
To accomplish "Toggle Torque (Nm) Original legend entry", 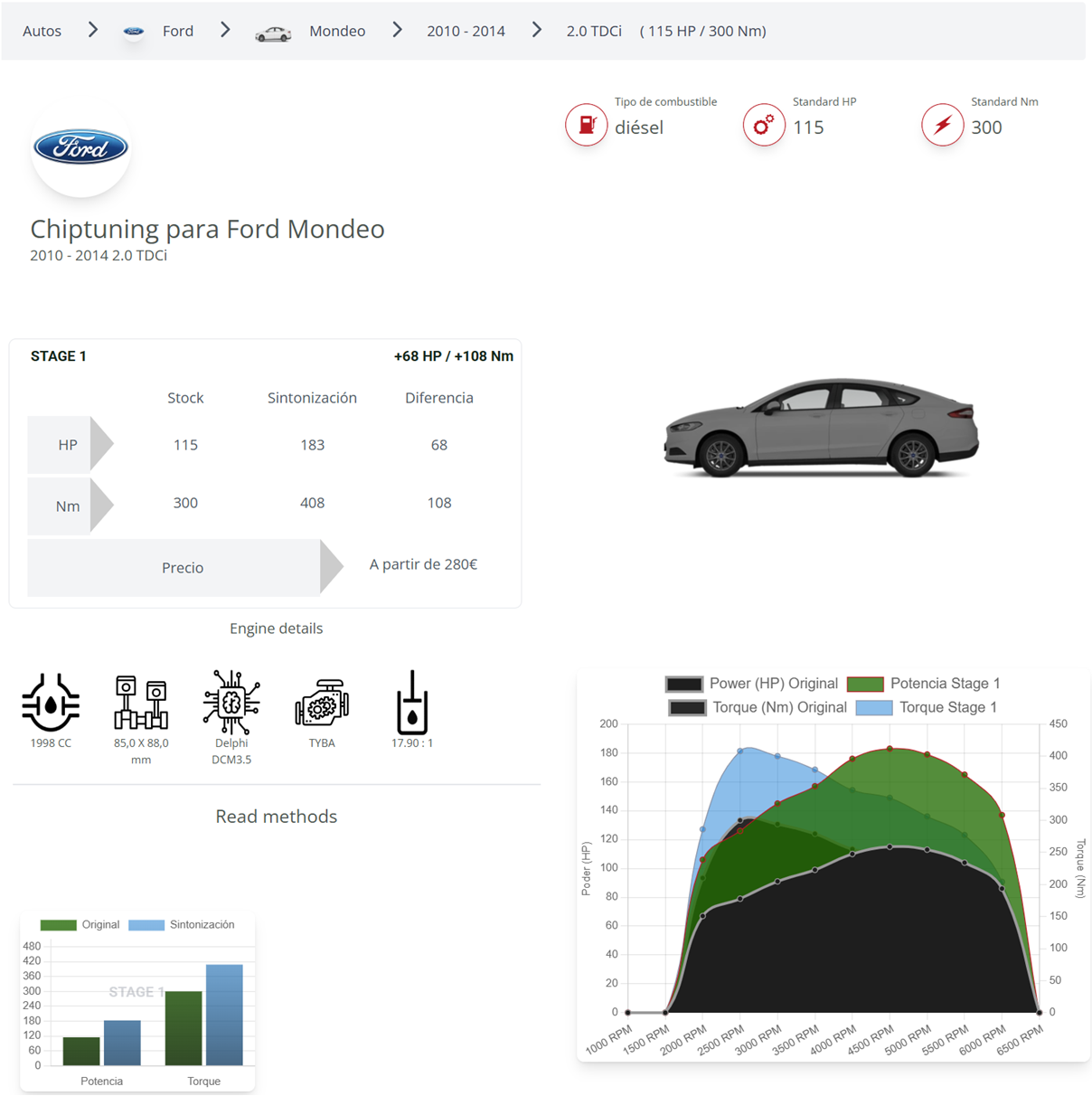I will (758, 707).
